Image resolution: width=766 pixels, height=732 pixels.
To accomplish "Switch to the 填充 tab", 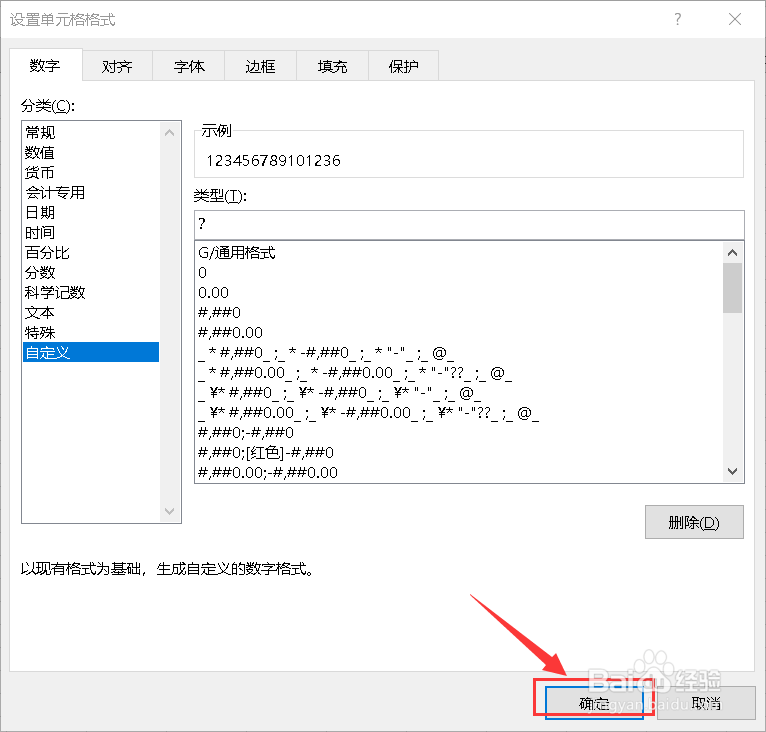I will point(332,66).
